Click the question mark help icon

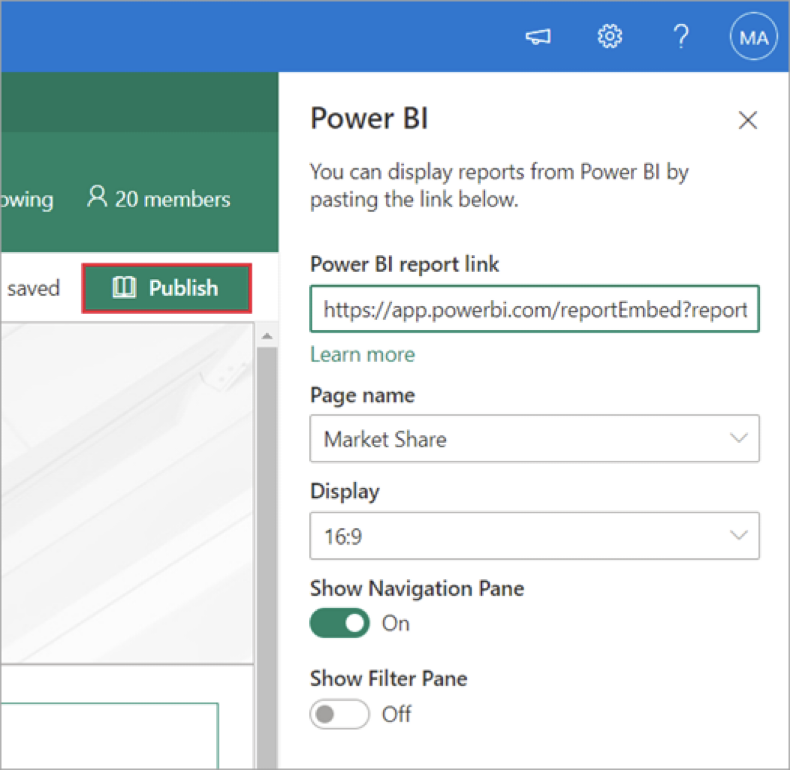click(681, 37)
